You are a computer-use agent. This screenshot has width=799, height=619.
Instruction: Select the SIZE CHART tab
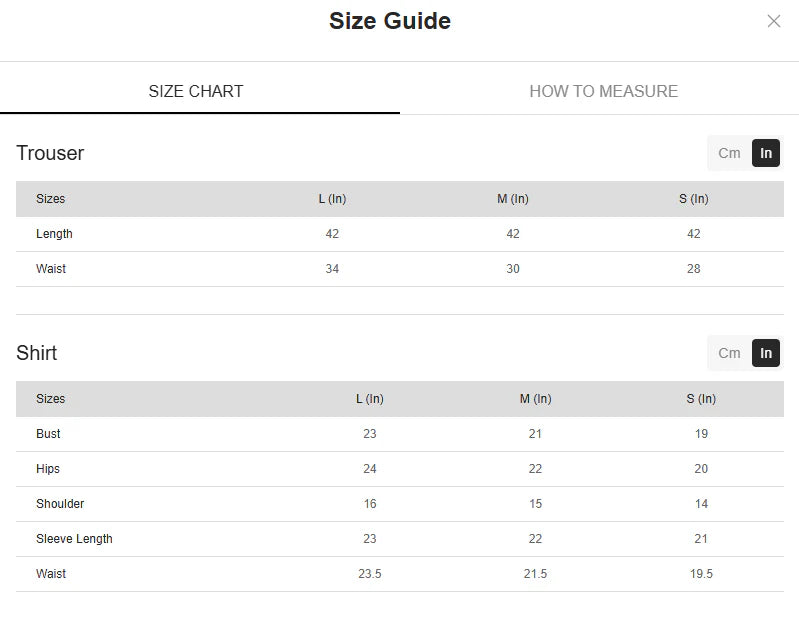coord(196,91)
